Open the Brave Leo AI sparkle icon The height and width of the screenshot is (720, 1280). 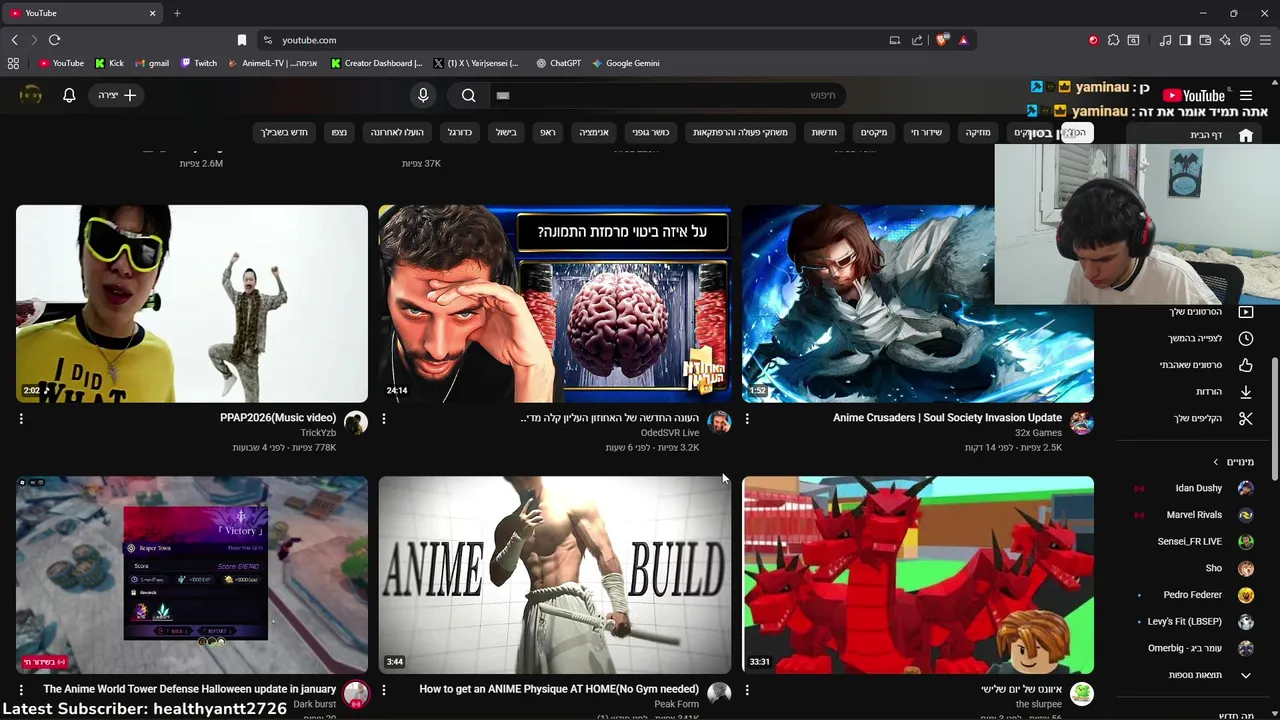pos(1225,40)
